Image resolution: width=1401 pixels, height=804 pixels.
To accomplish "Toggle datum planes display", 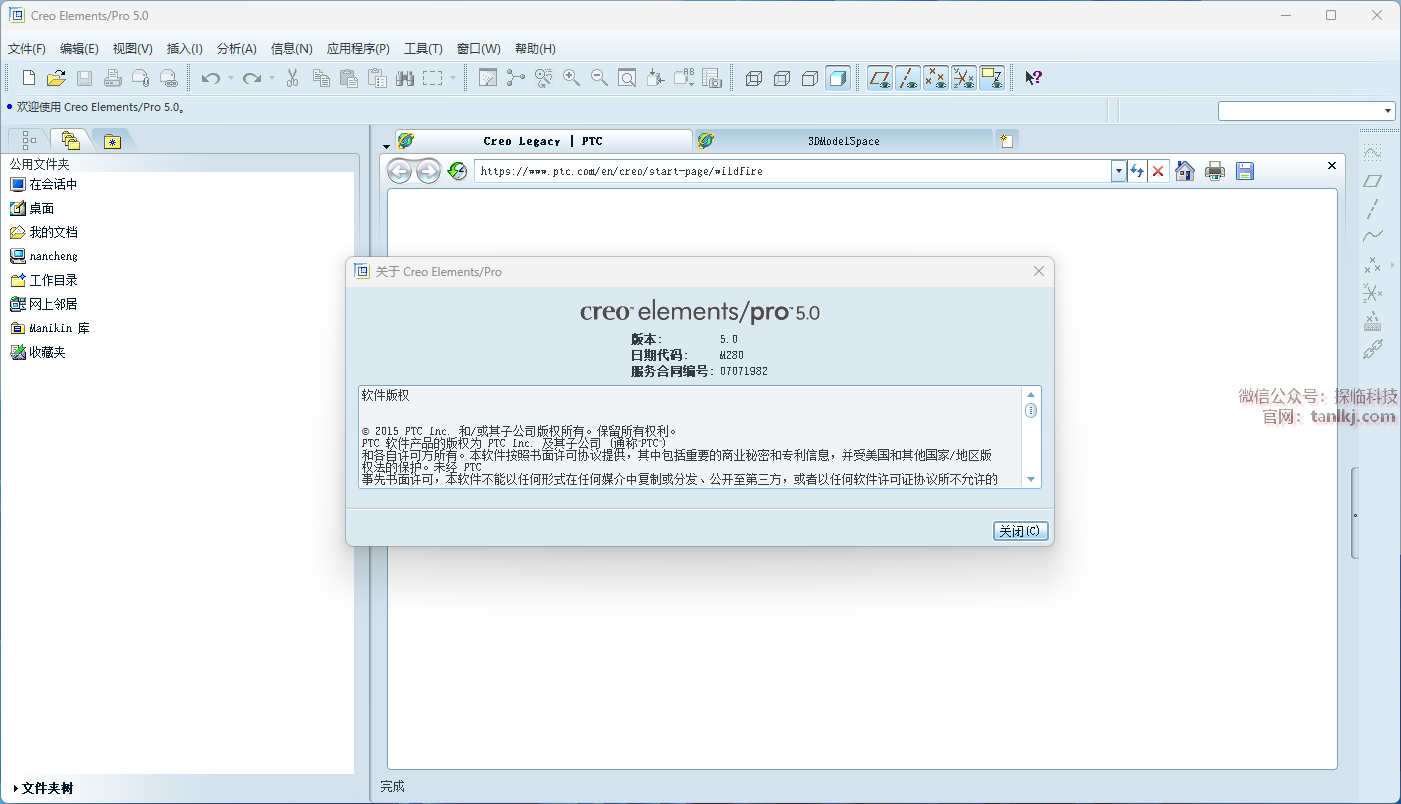I will pyautogui.click(x=880, y=78).
